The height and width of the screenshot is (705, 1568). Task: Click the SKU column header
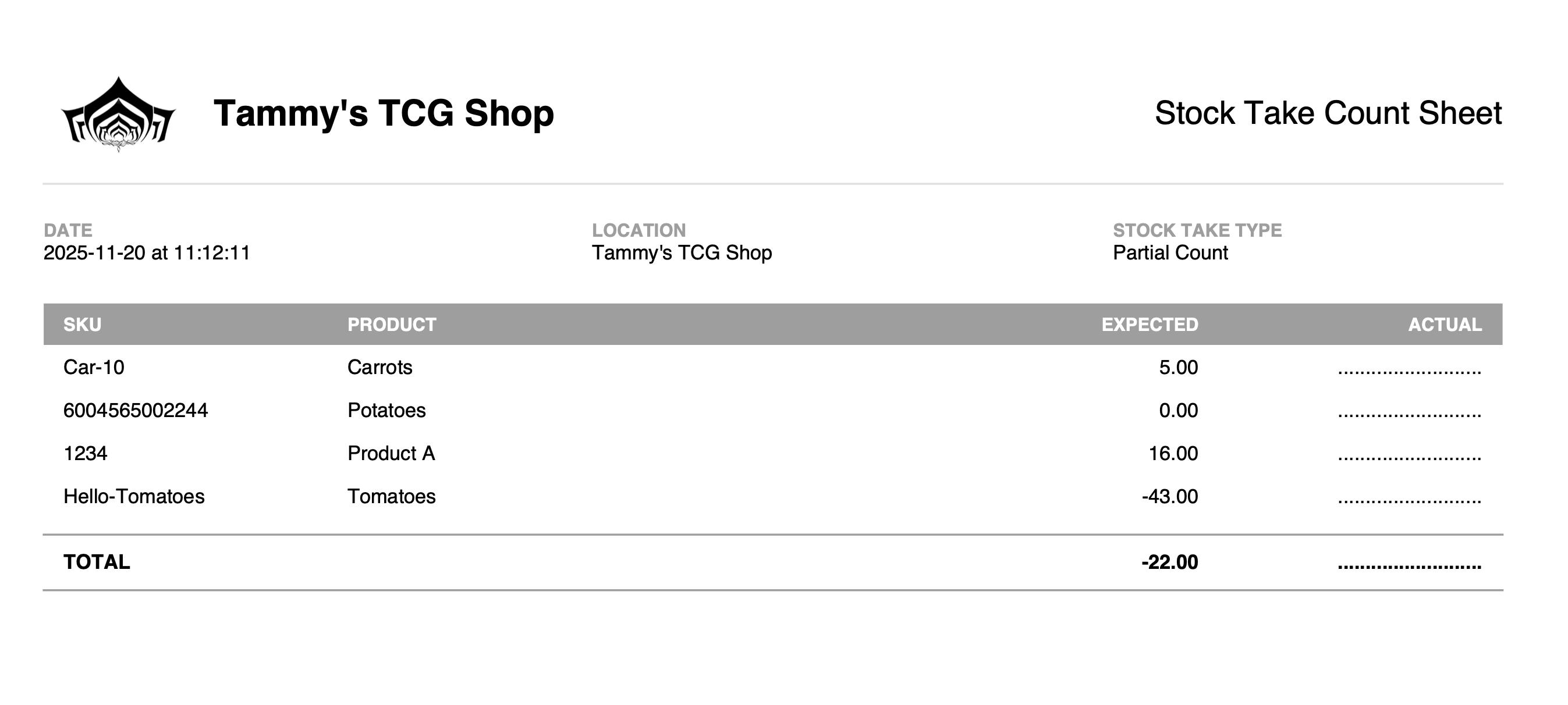(82, 325)
